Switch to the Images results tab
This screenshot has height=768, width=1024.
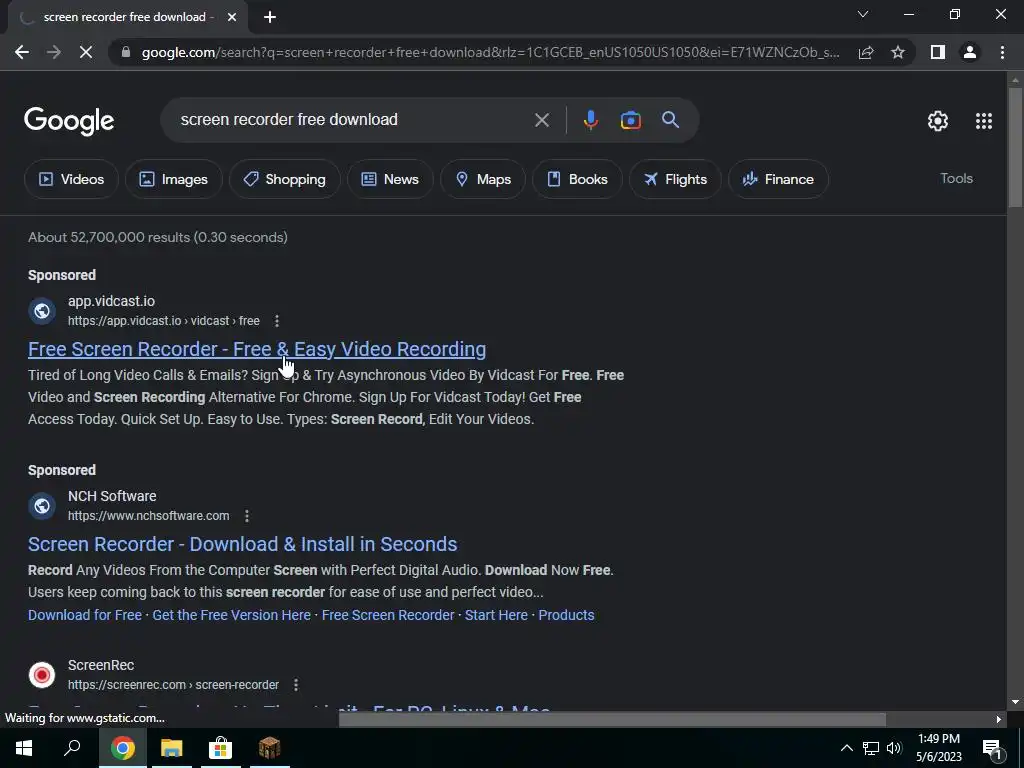pyautogui.click(x=174, y=179)
